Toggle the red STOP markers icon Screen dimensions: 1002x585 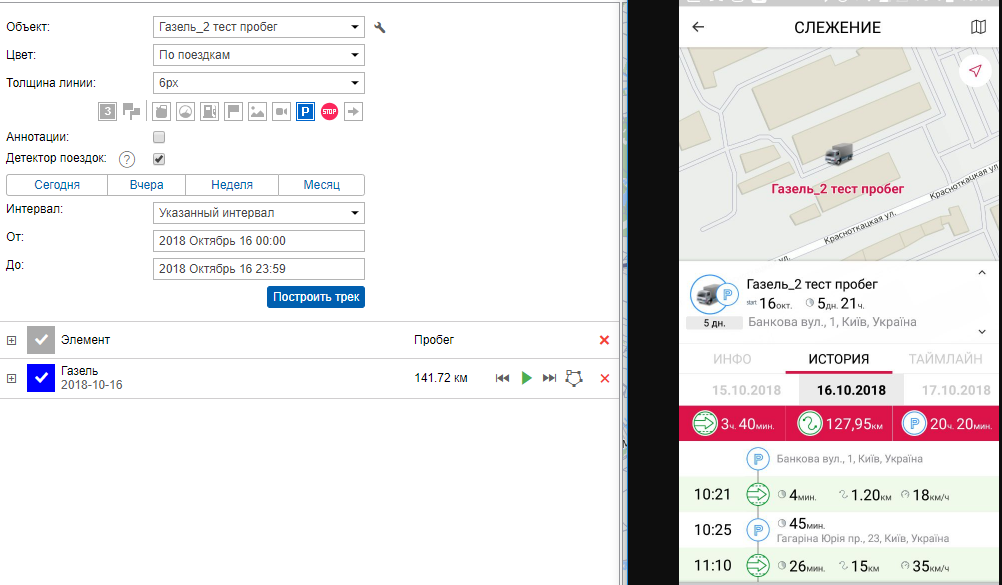pyautogui.click(x=329, y=112)
